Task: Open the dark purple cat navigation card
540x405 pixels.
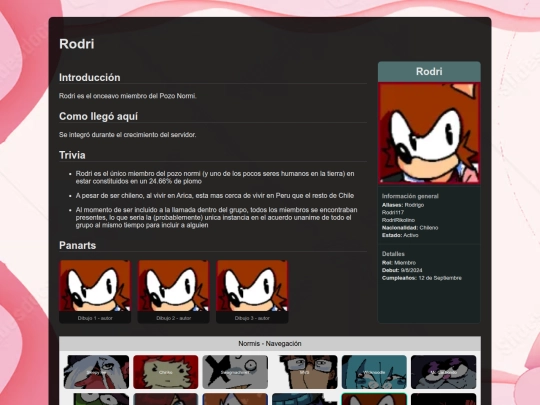Action: [444, 372]
